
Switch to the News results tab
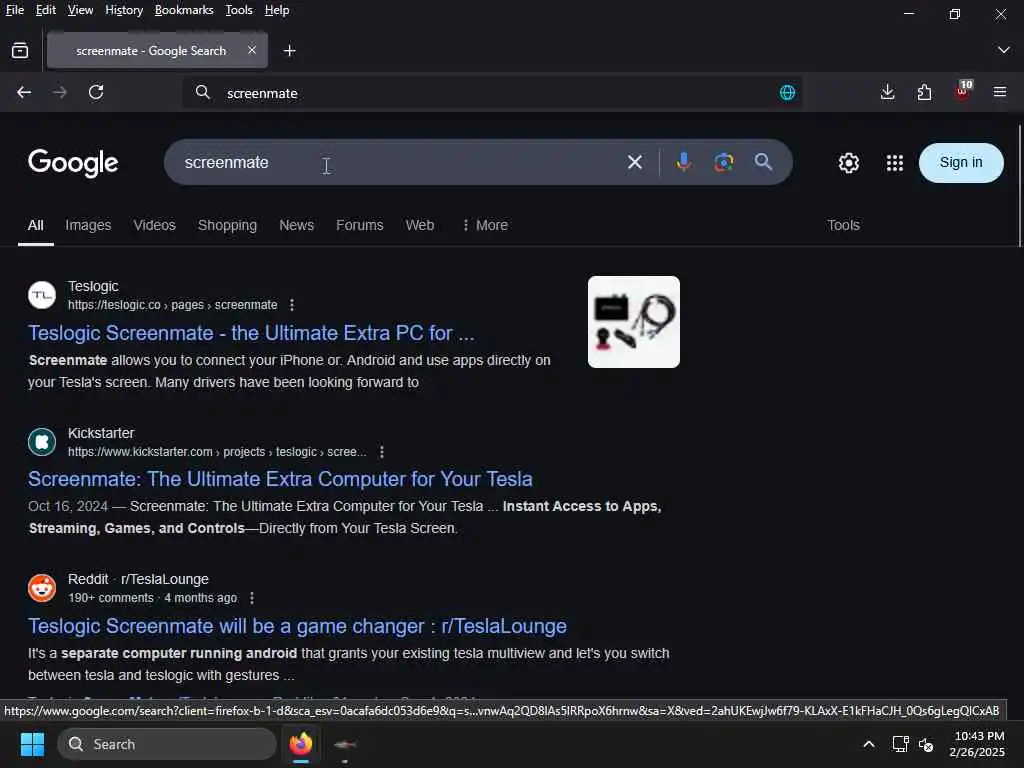296,225
